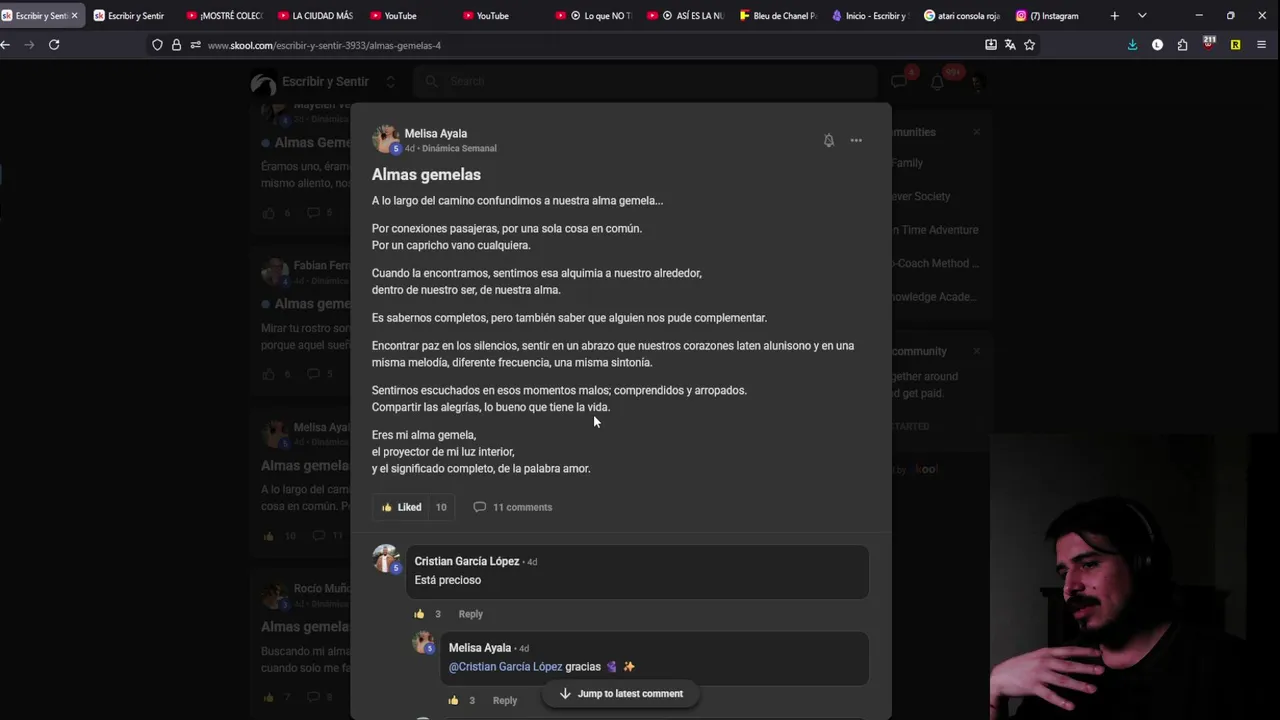Open the browser downloads icon
Screen dimensions: 1280x720
tap(1132, 45)
